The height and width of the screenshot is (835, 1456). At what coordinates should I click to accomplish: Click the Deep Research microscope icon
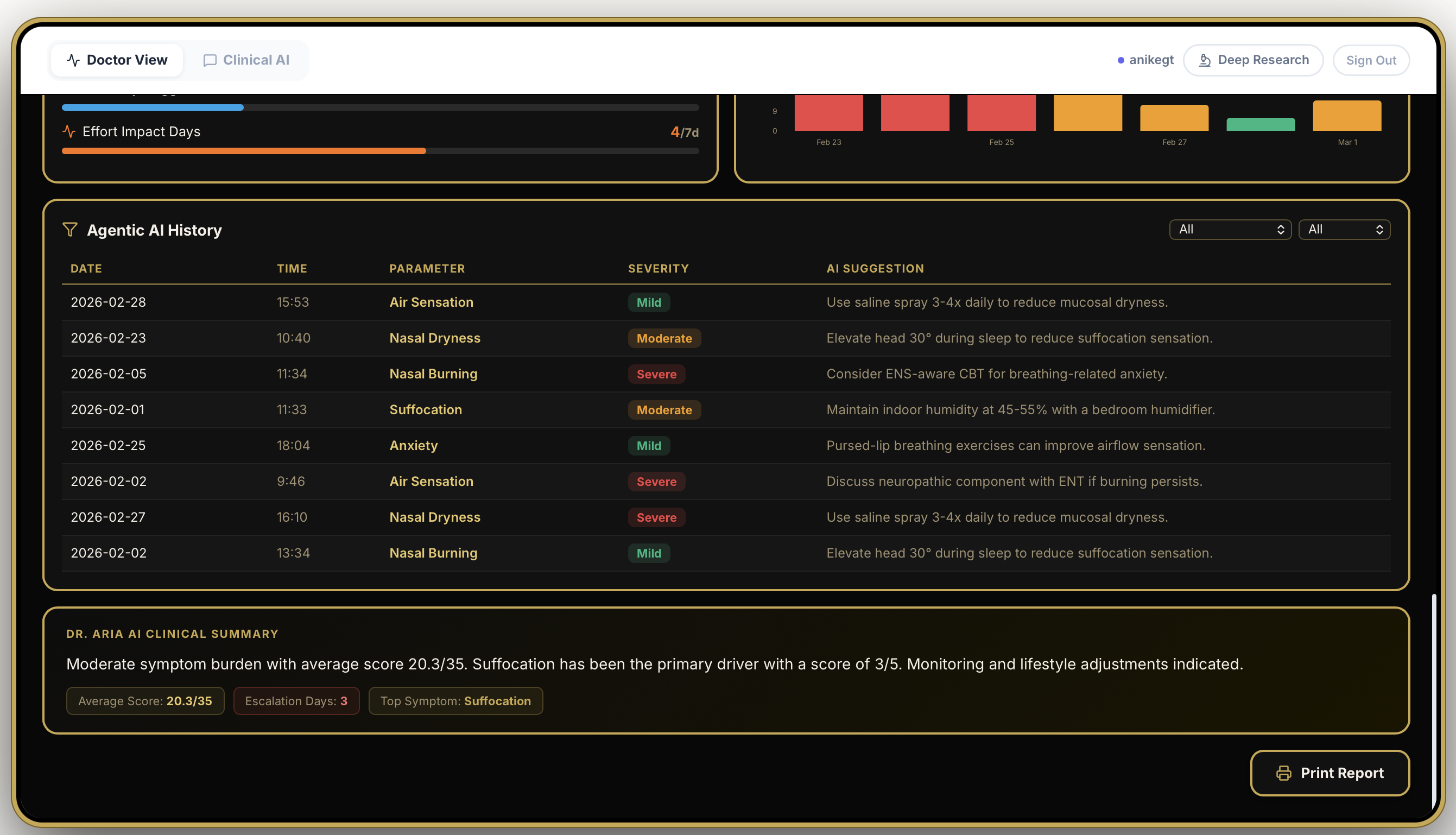(1205, 60)
